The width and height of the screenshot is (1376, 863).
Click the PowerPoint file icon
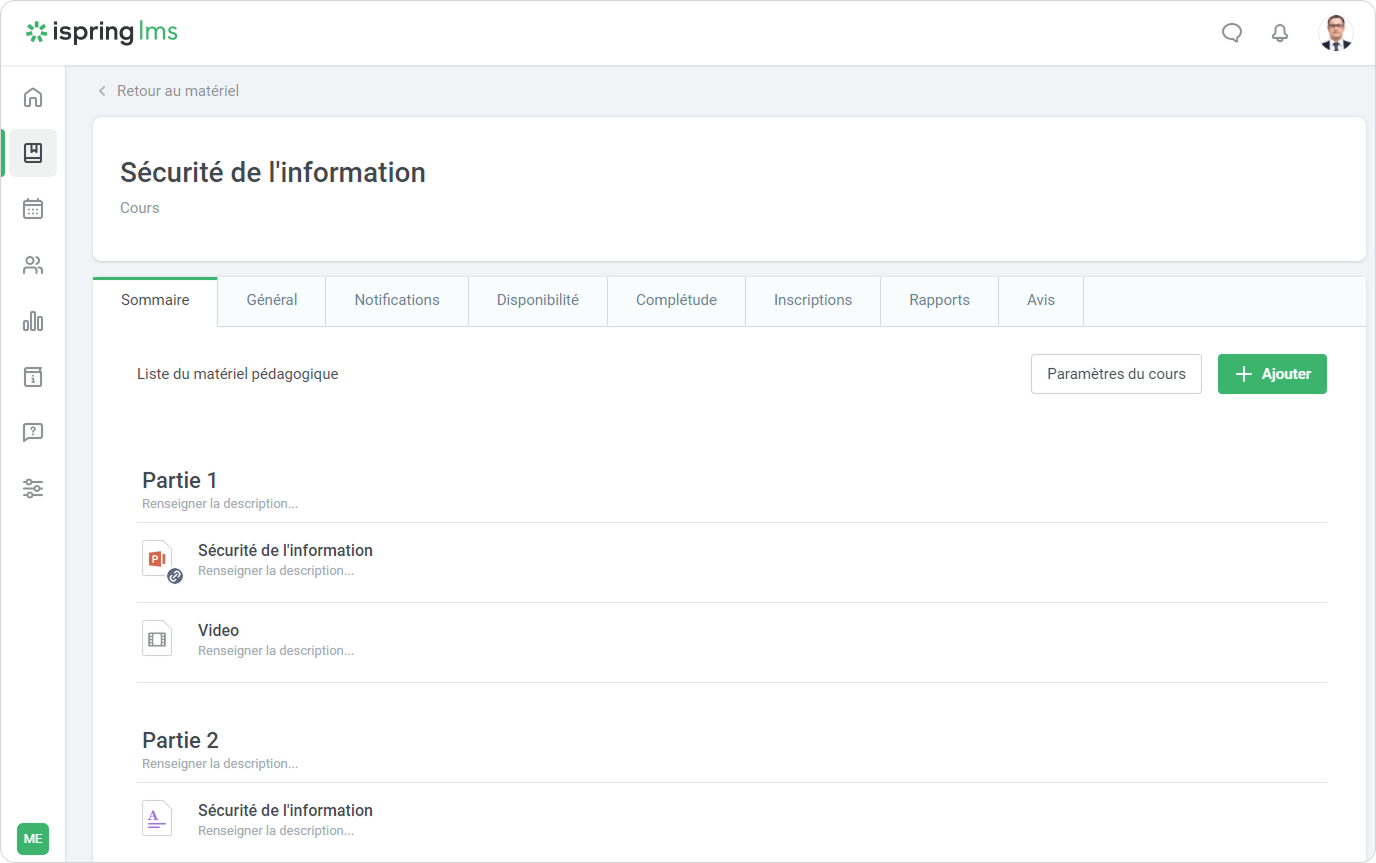[x=158, y=560]
